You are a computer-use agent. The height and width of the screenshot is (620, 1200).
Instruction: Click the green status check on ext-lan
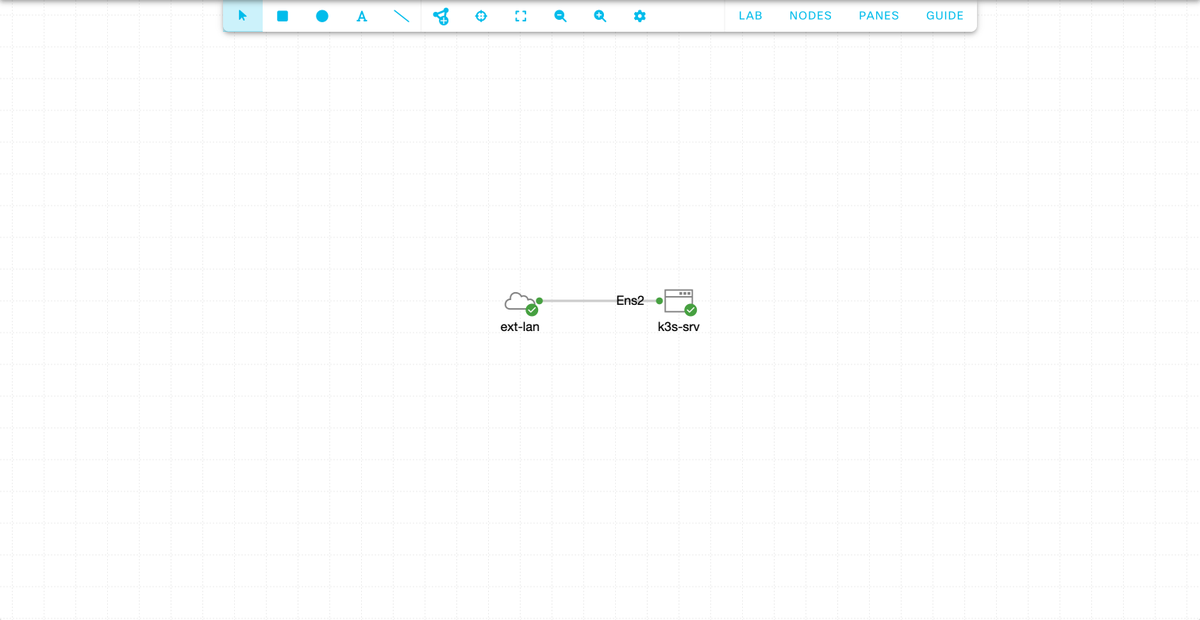(532, 310)
